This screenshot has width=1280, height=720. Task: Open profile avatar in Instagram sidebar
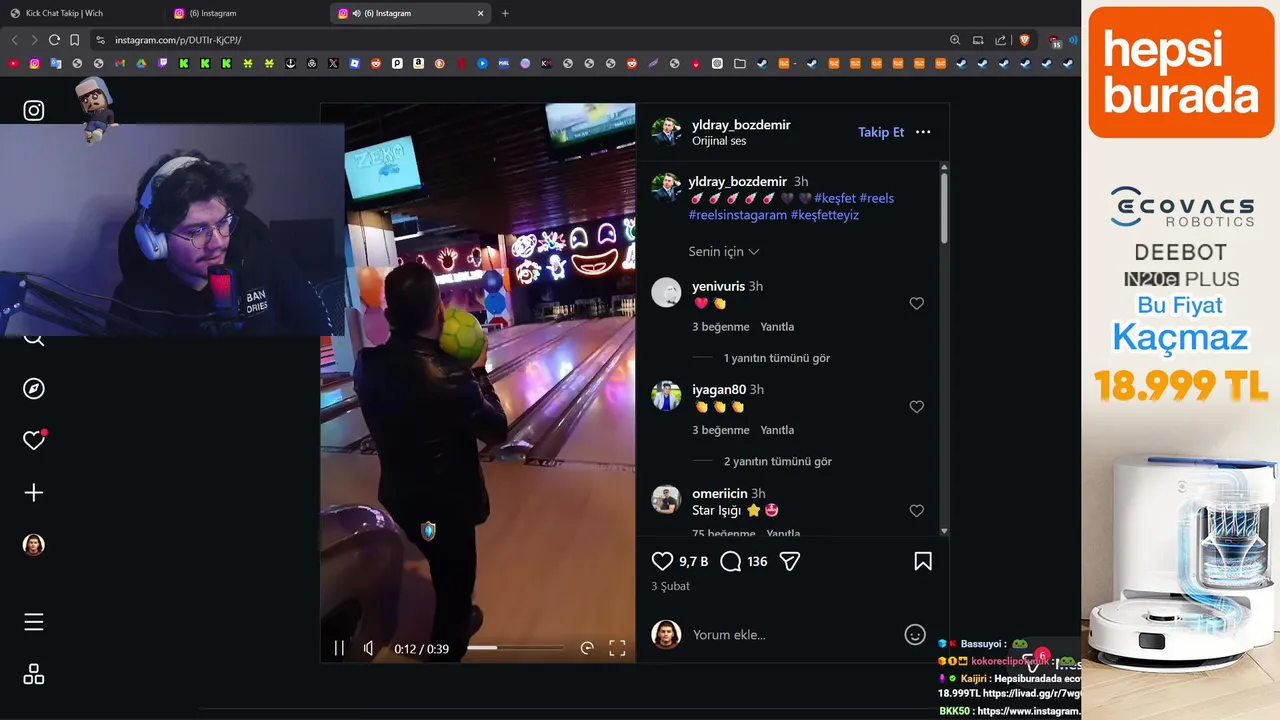[34, 545]
